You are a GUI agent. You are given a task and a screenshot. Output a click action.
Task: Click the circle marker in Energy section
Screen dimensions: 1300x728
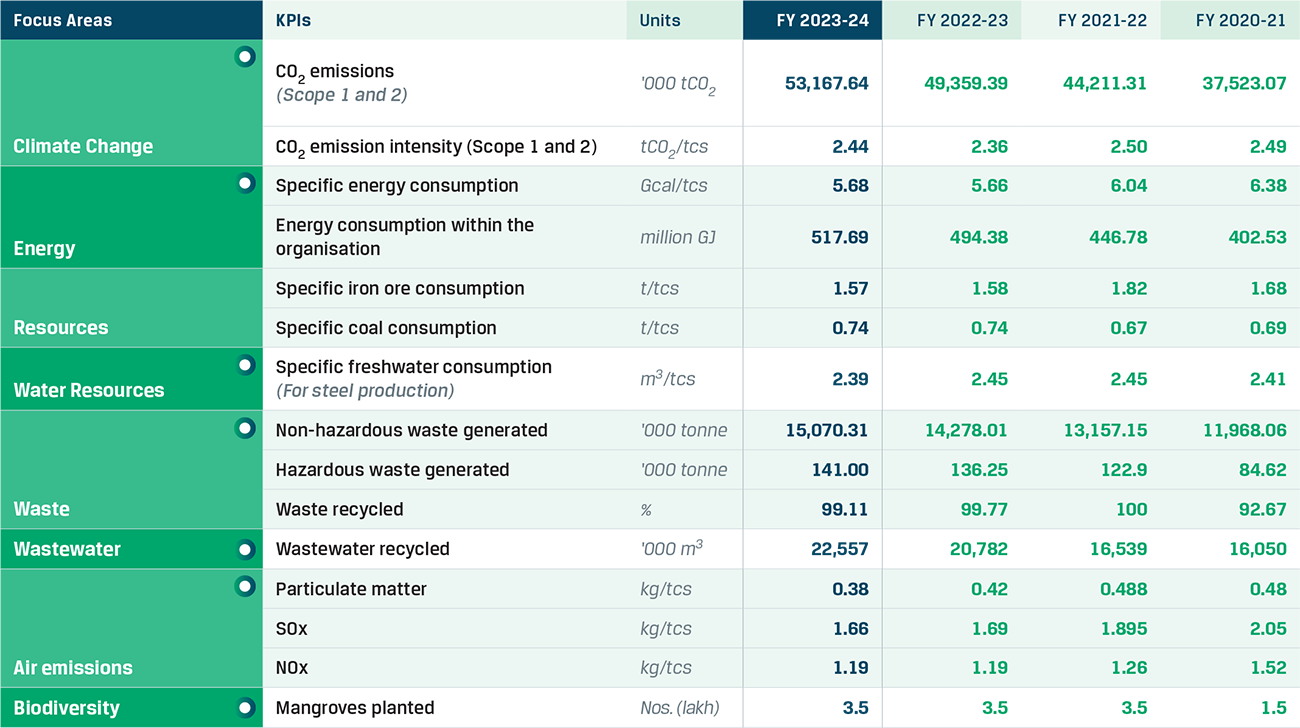(x=245, y=184)
